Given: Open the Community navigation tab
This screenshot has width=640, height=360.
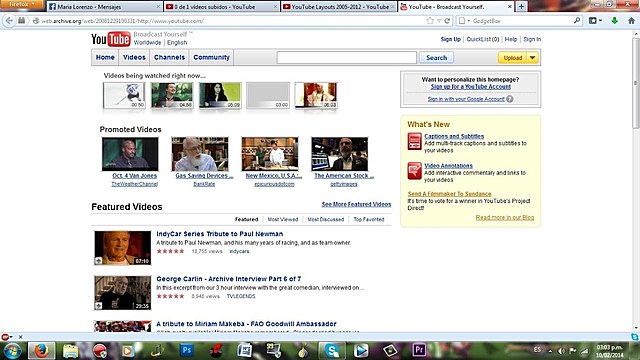Looking at the screenshot, I should (x=211, y=58).
